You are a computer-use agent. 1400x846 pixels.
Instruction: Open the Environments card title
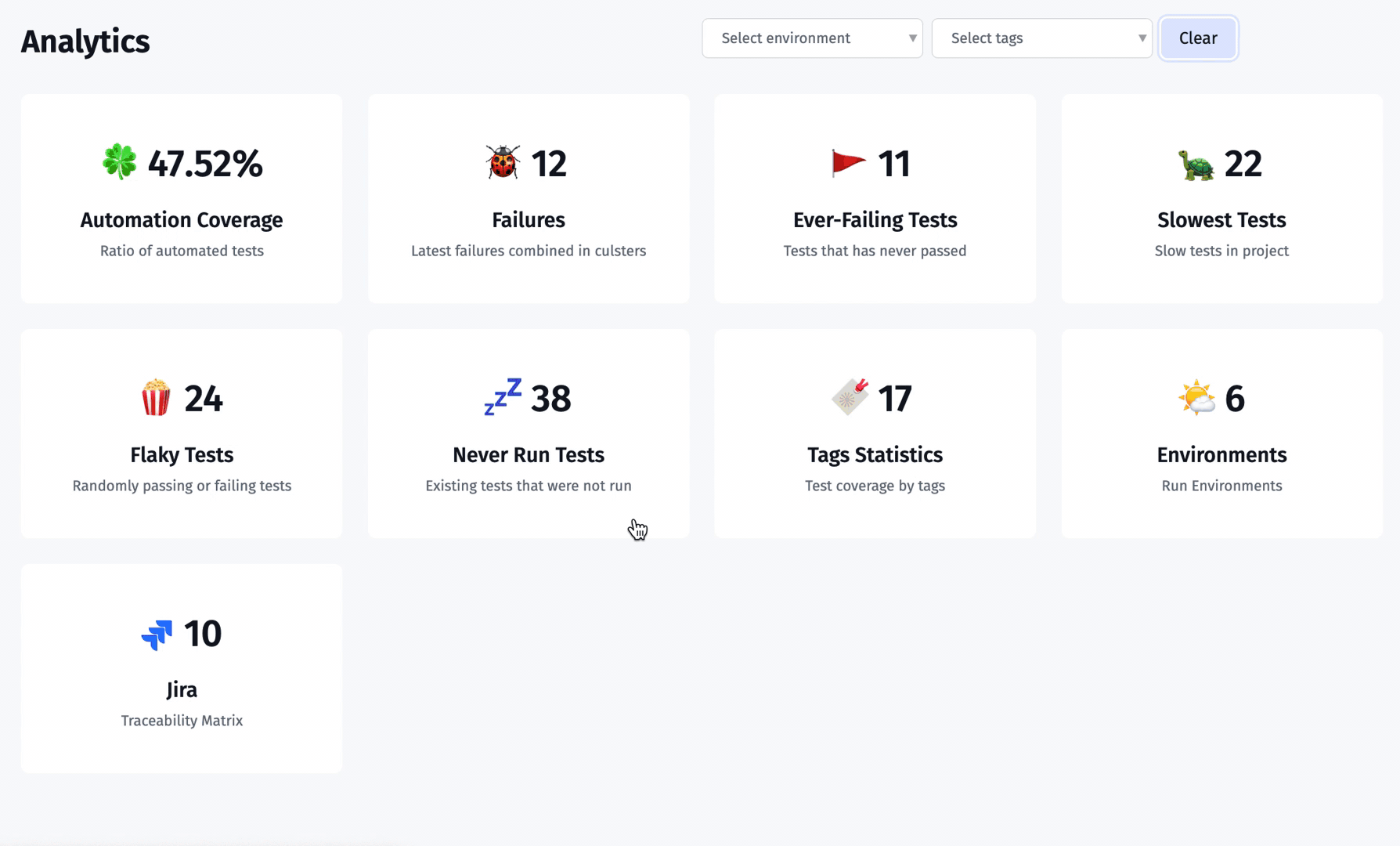tap(1221, 455)
